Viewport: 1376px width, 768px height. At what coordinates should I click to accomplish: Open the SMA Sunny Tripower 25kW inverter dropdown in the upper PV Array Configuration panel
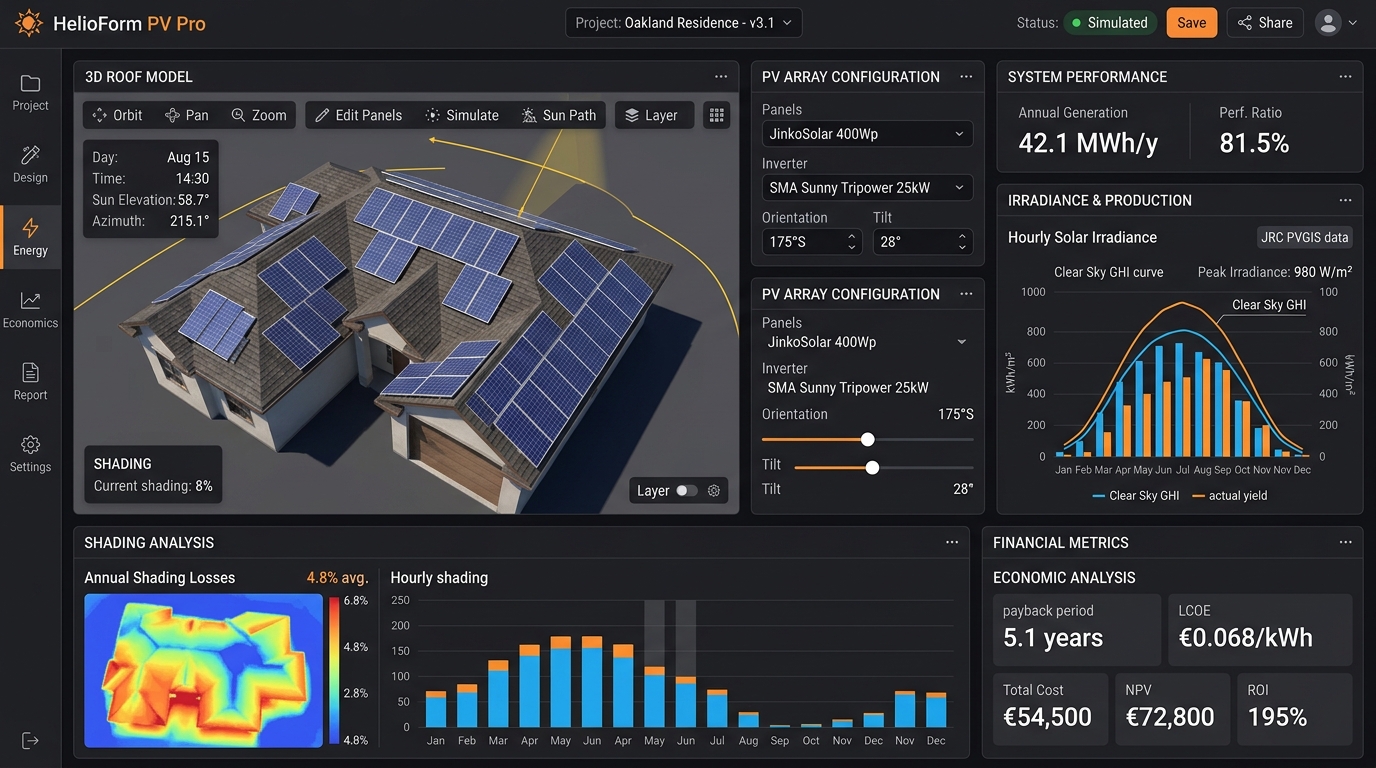867,187
